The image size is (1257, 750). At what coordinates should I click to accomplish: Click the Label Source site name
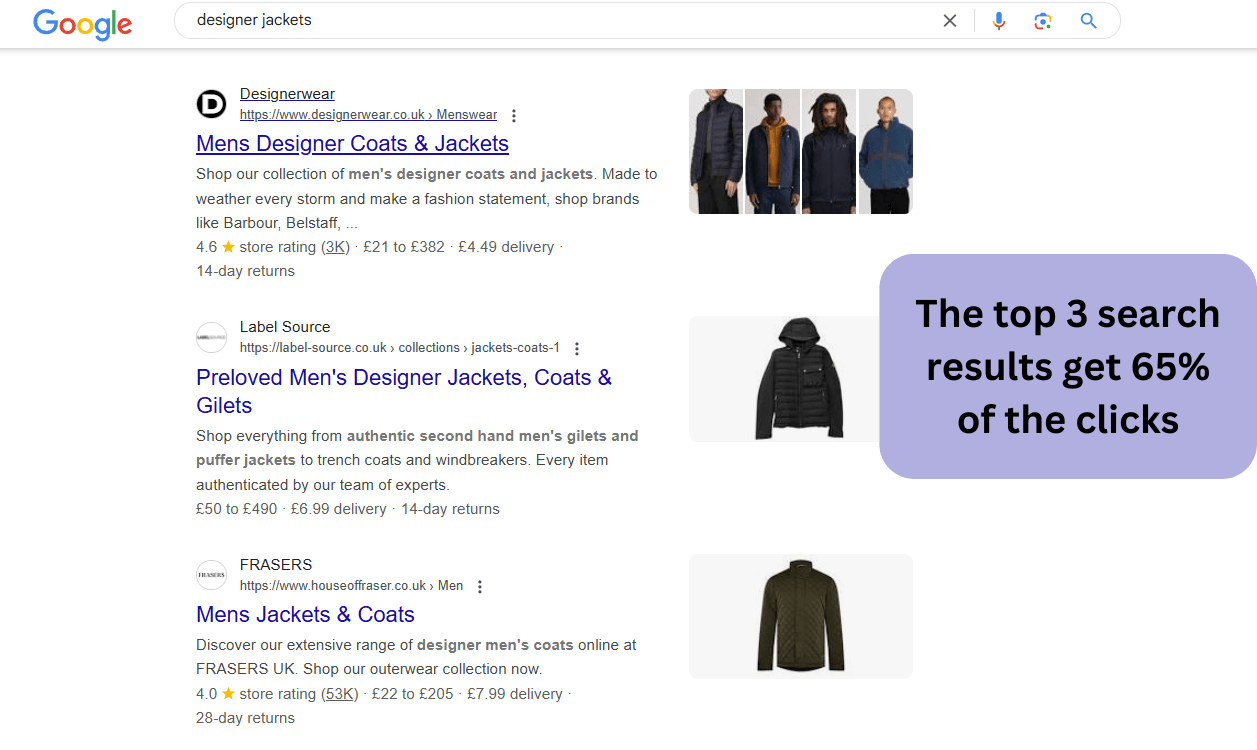[285, 327]
